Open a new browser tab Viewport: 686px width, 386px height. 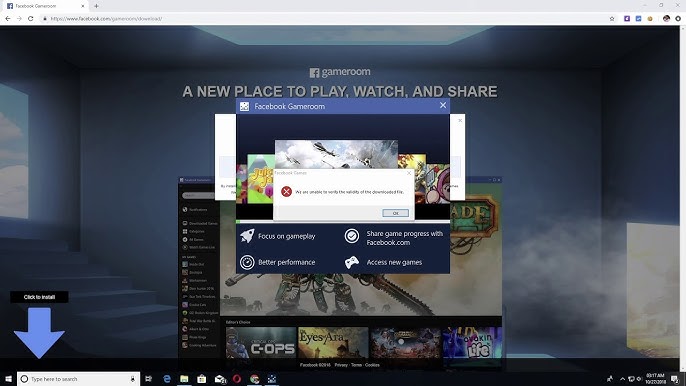[96, 6]
